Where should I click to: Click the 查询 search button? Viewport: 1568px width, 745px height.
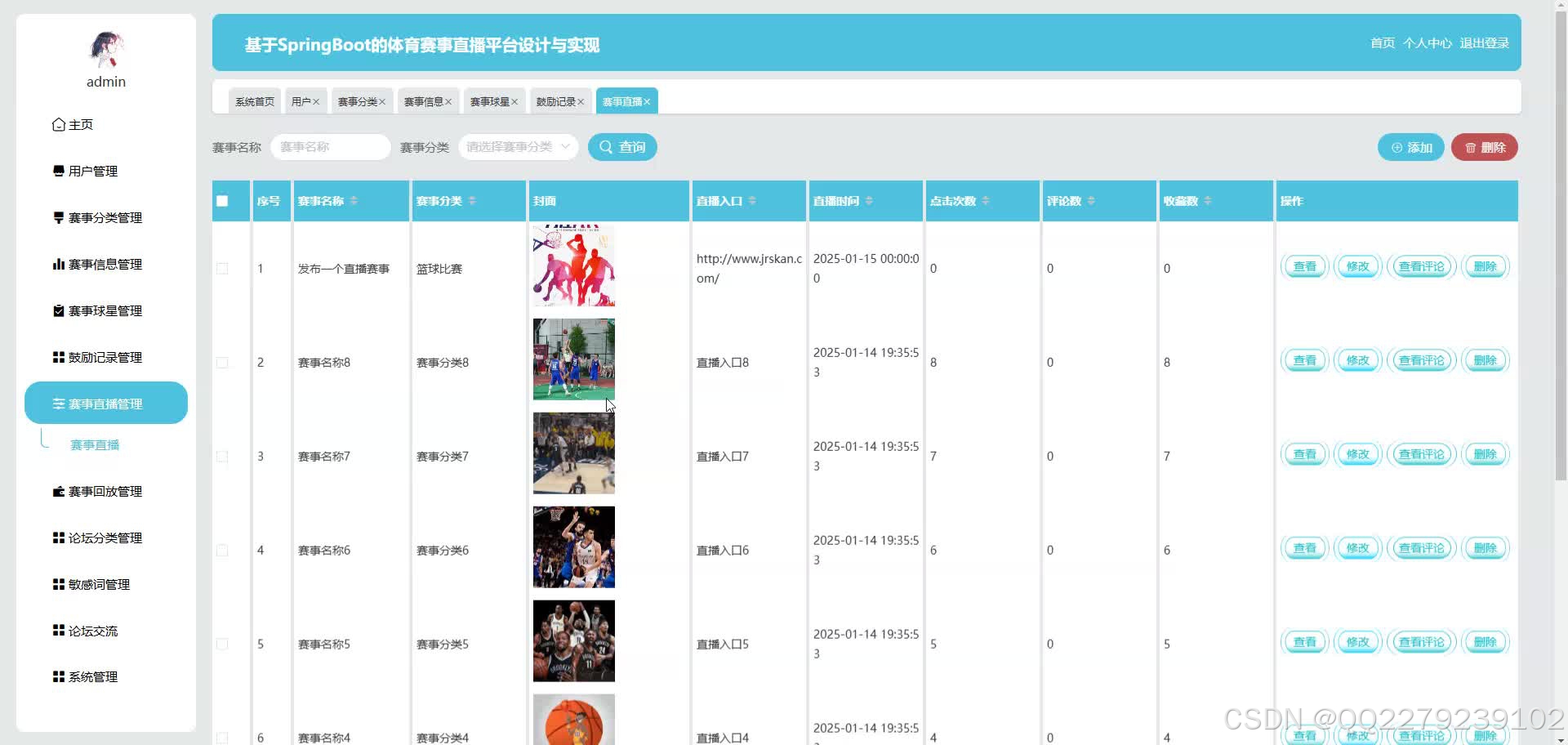click(x=622, y=147)
